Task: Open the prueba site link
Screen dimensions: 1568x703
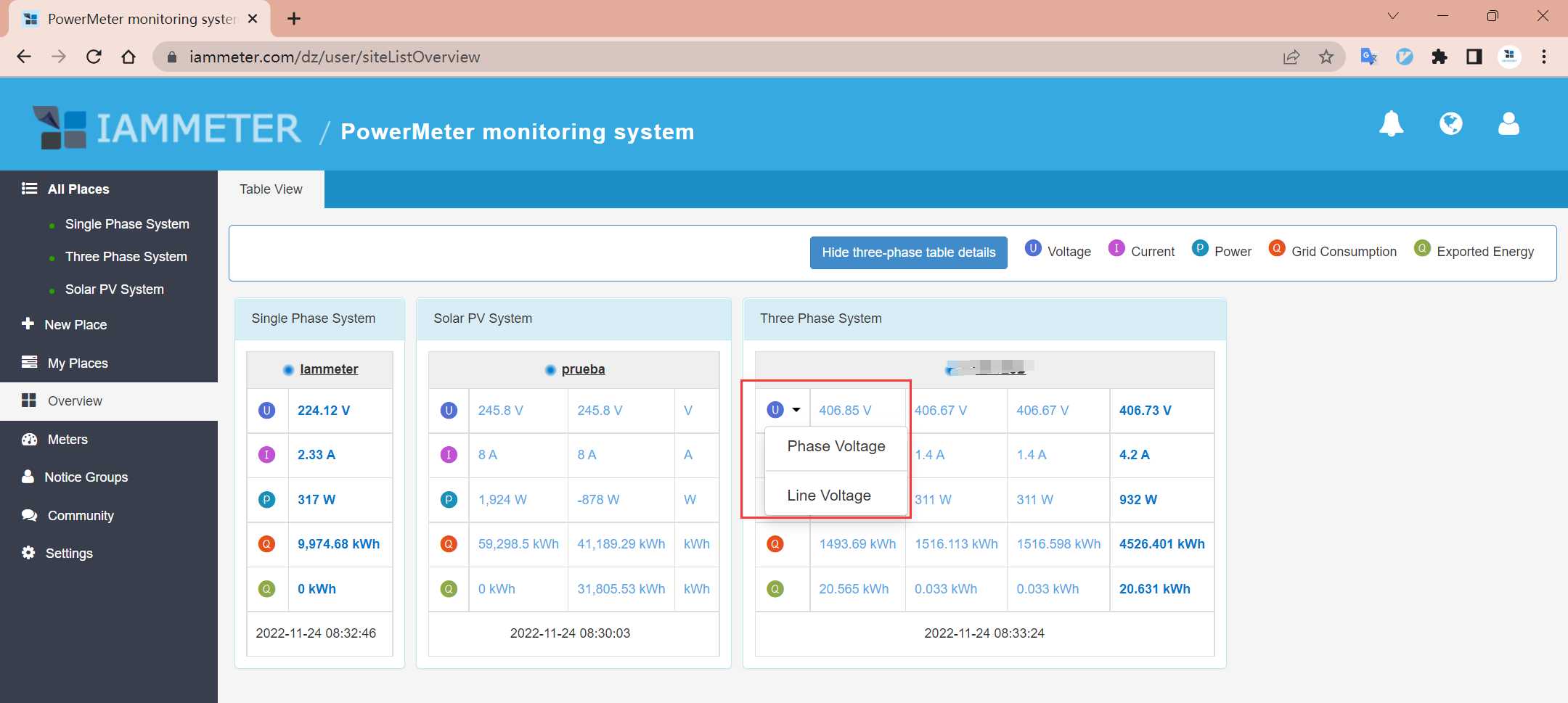Action: point(582,369)
